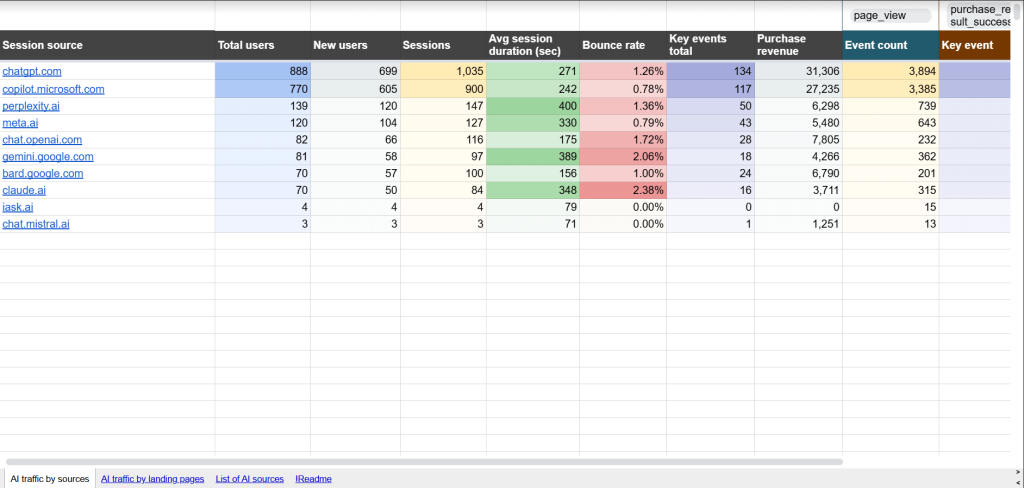Select the 2.06% bounce rate cell
The width and height of the screenshot is (1024, 488).
click(623, 157)
